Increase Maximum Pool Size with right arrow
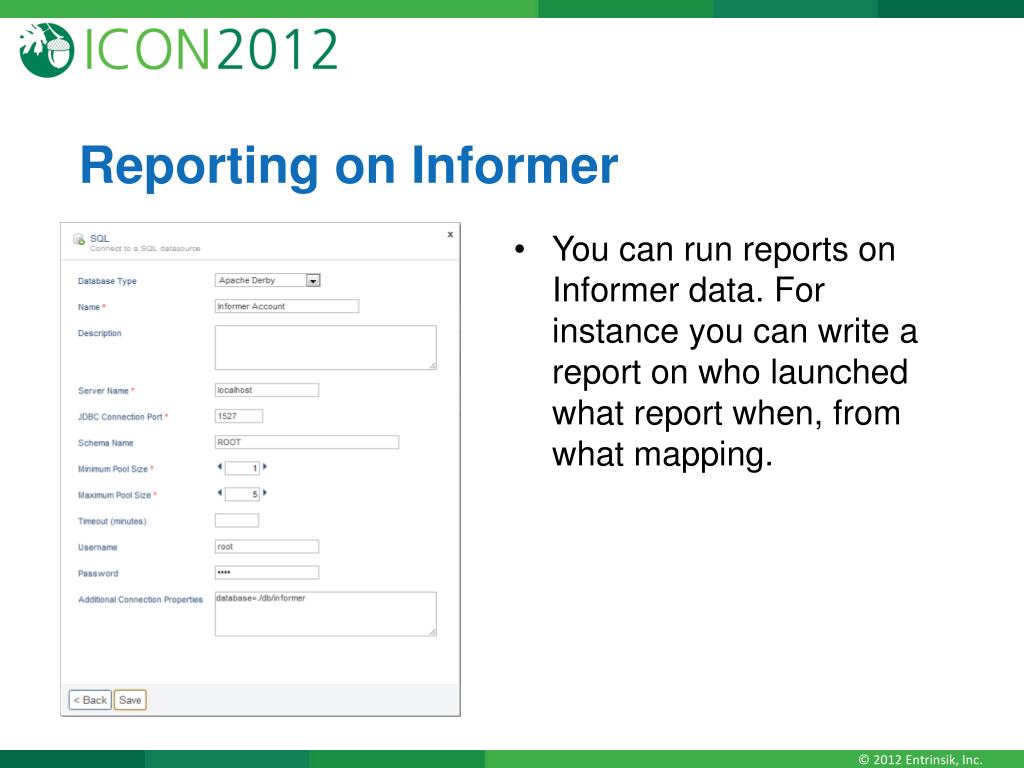Viewport: 1024px width, 768px height. coord(264,493)
